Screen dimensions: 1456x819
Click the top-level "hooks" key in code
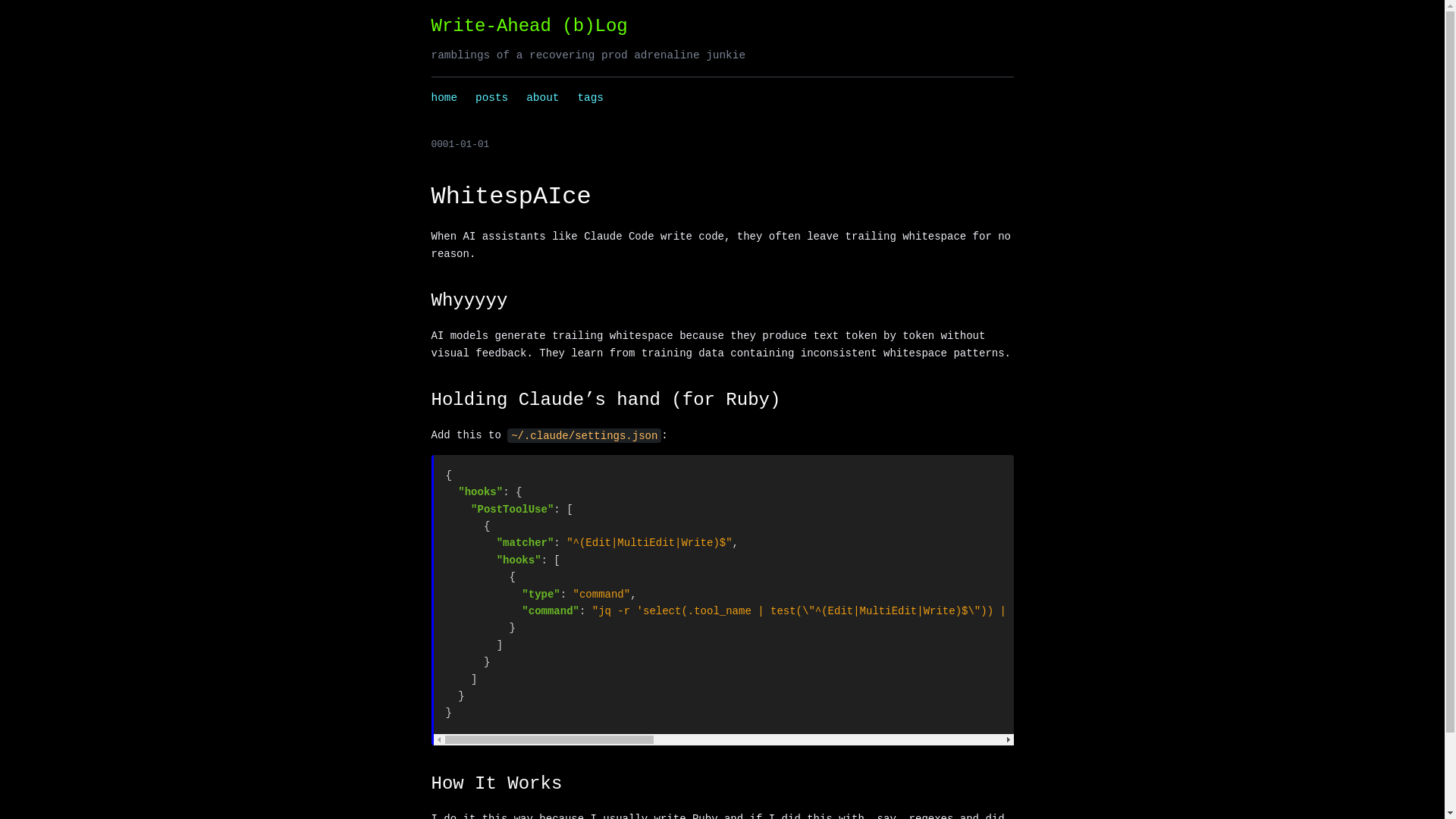coord(480,492)
